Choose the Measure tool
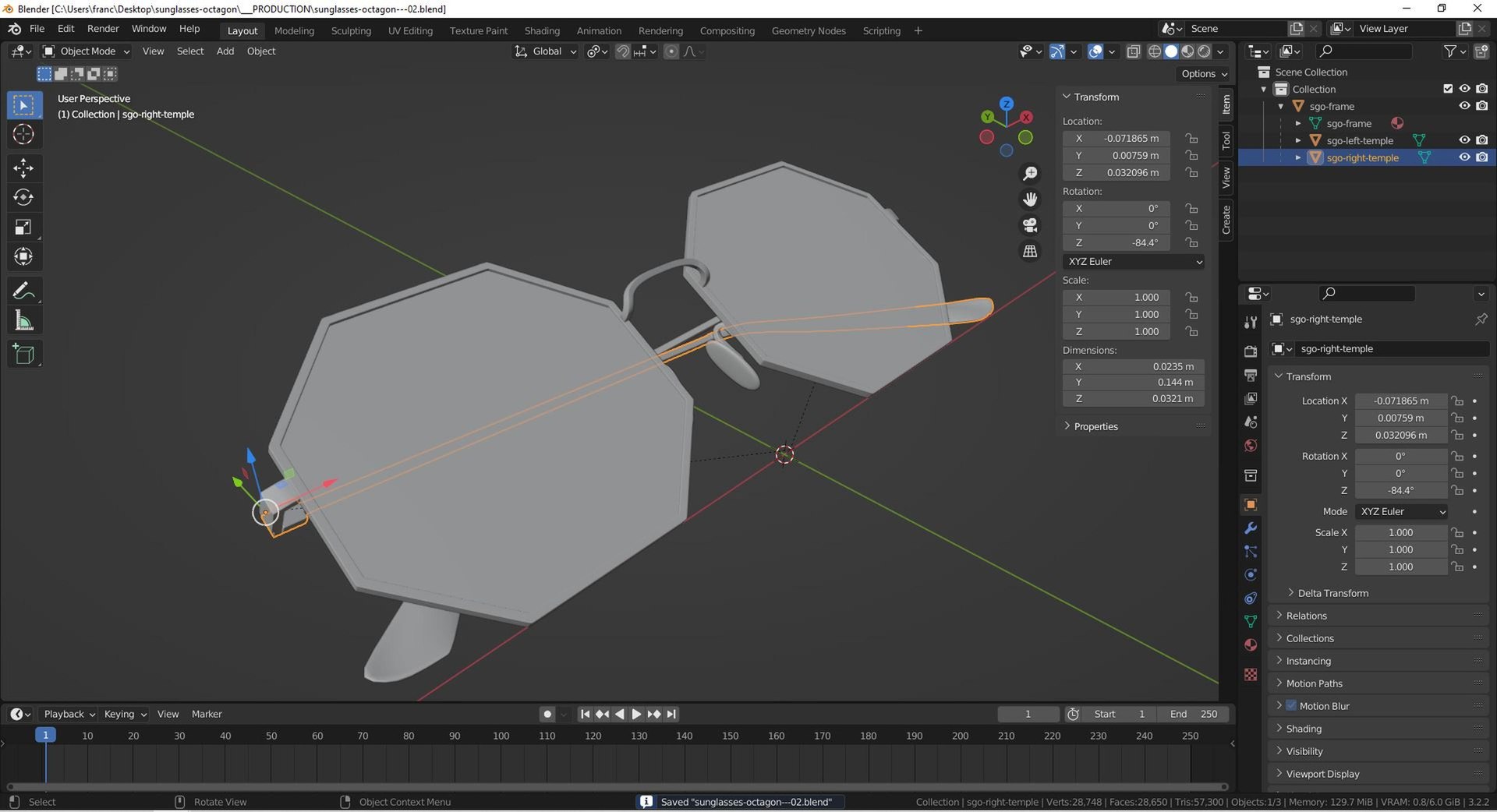 23,321
